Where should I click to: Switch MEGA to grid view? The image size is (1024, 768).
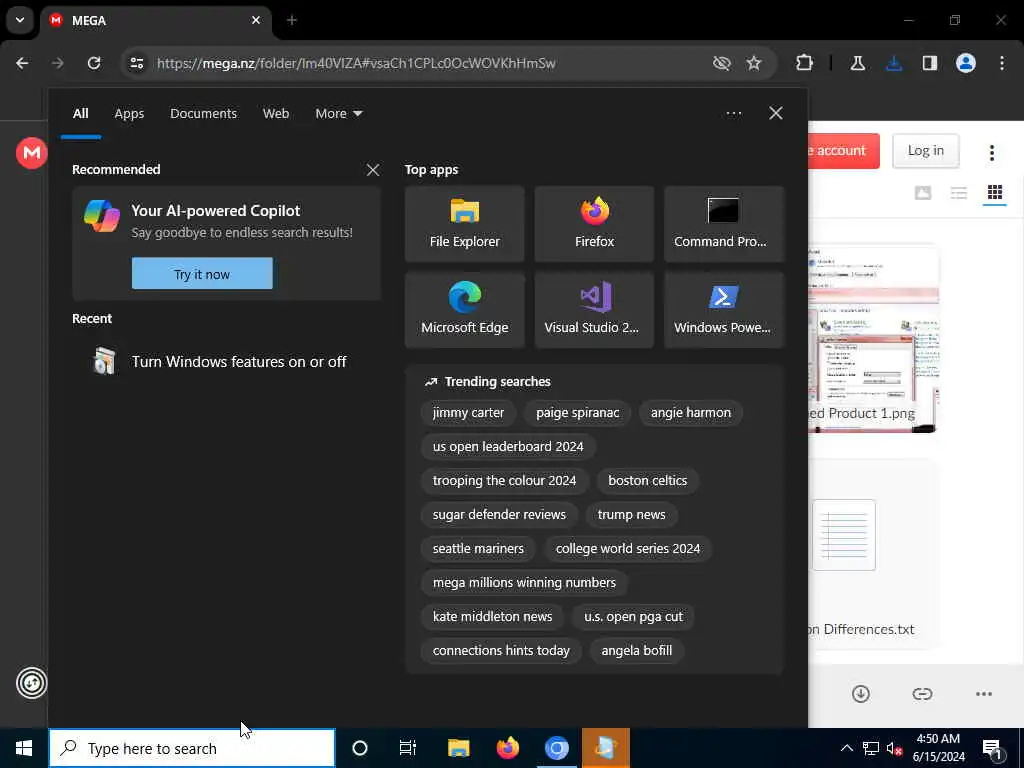point(995,192)
